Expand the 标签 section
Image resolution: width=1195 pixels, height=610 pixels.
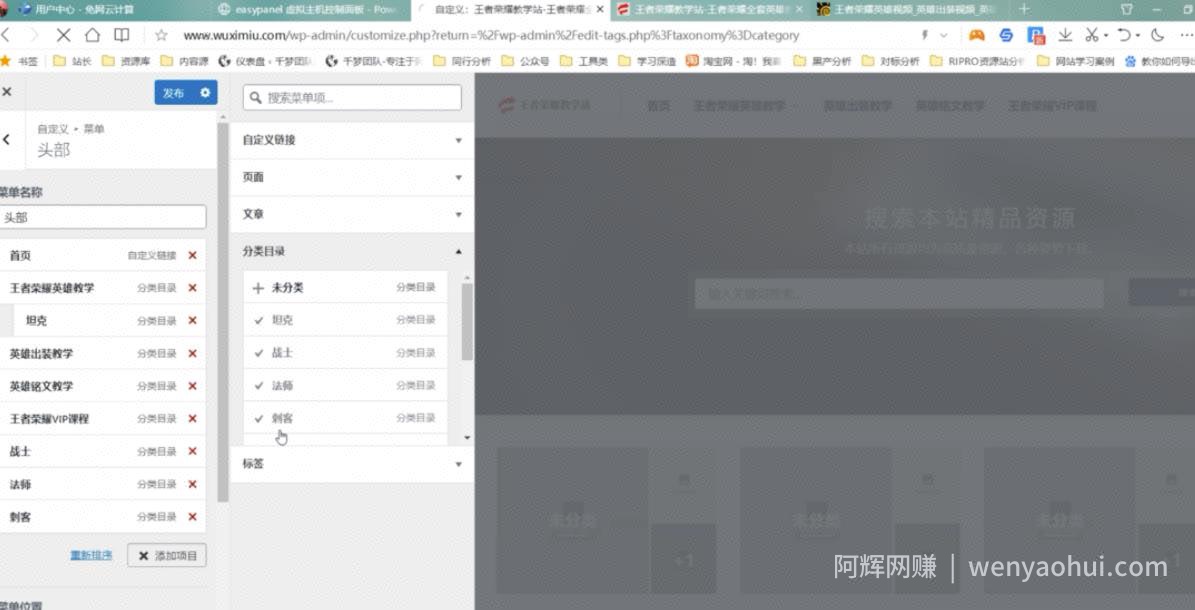352,464
